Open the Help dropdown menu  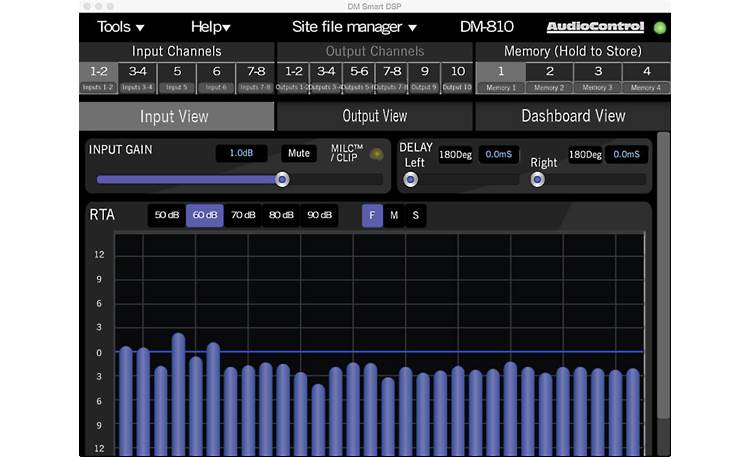point(210,27)
